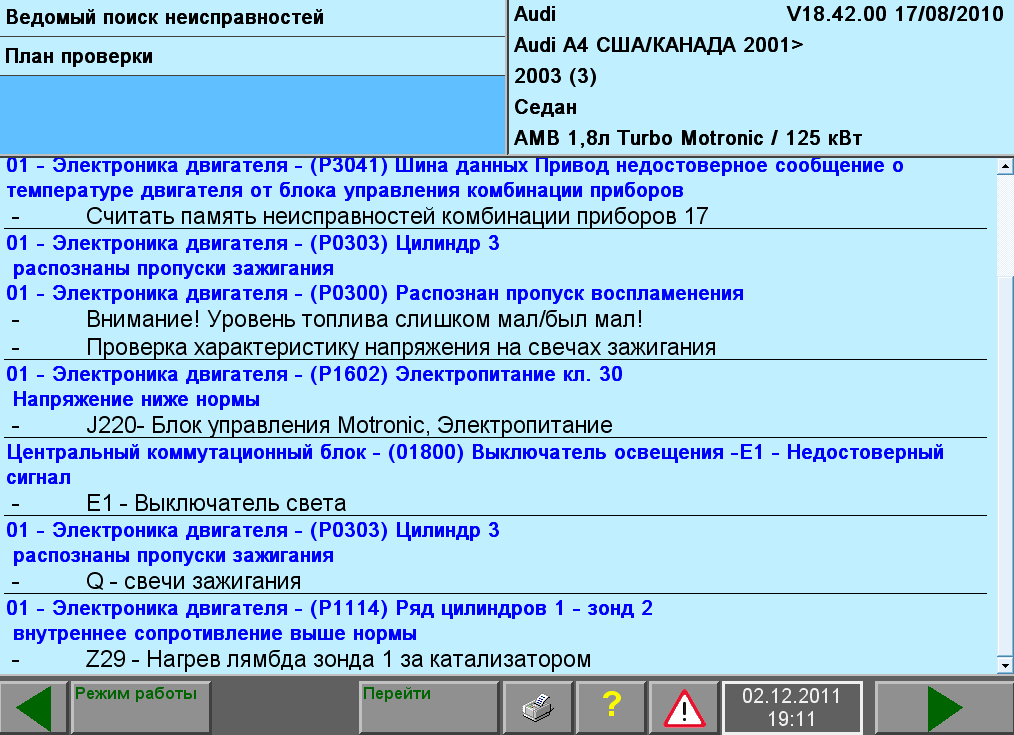This screenshot has width=1014, height=735.
Task: Click the green forward arrow button
Action: tap(944, 708)
